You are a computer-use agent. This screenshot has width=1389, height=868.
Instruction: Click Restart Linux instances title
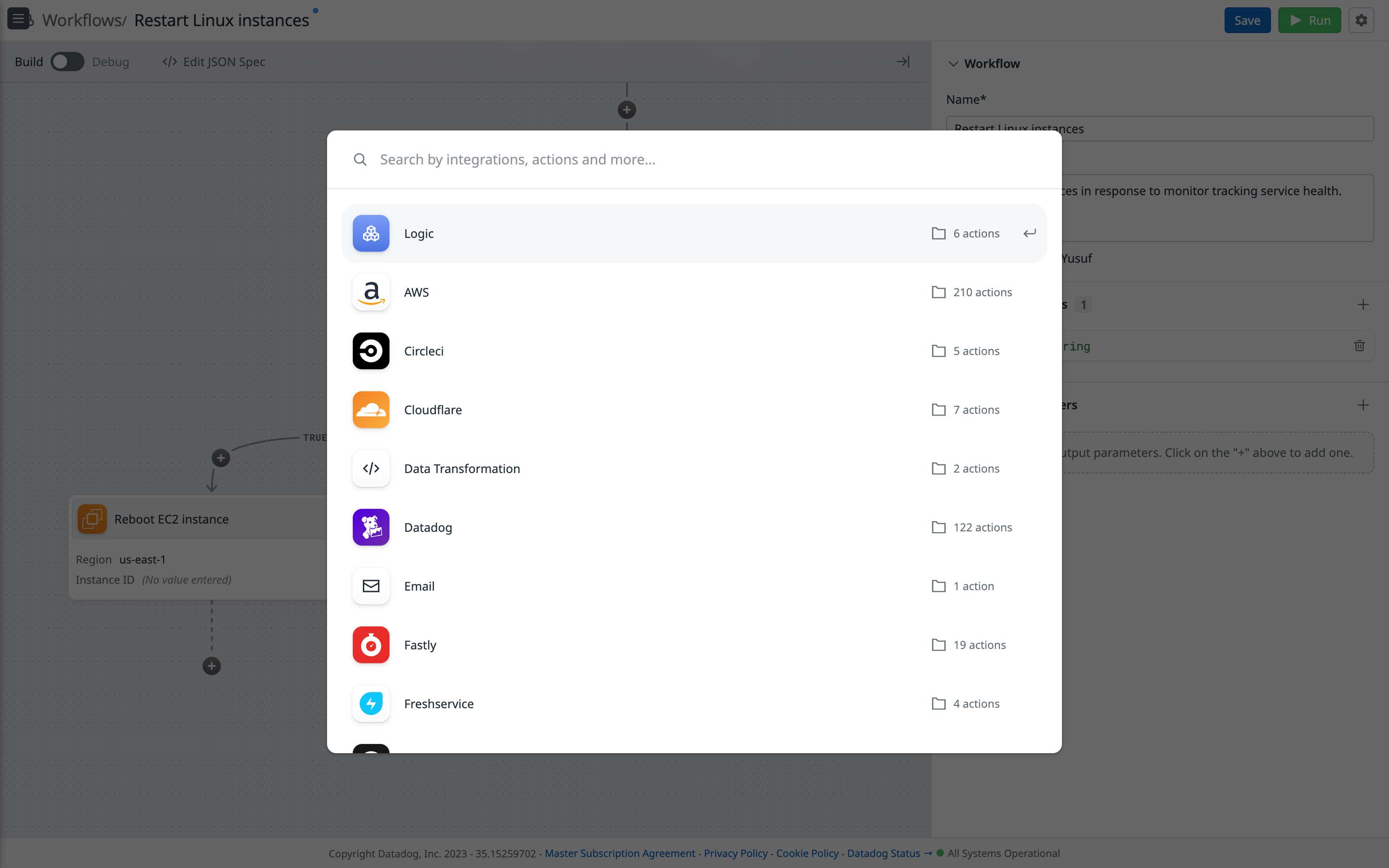[221, 20]
